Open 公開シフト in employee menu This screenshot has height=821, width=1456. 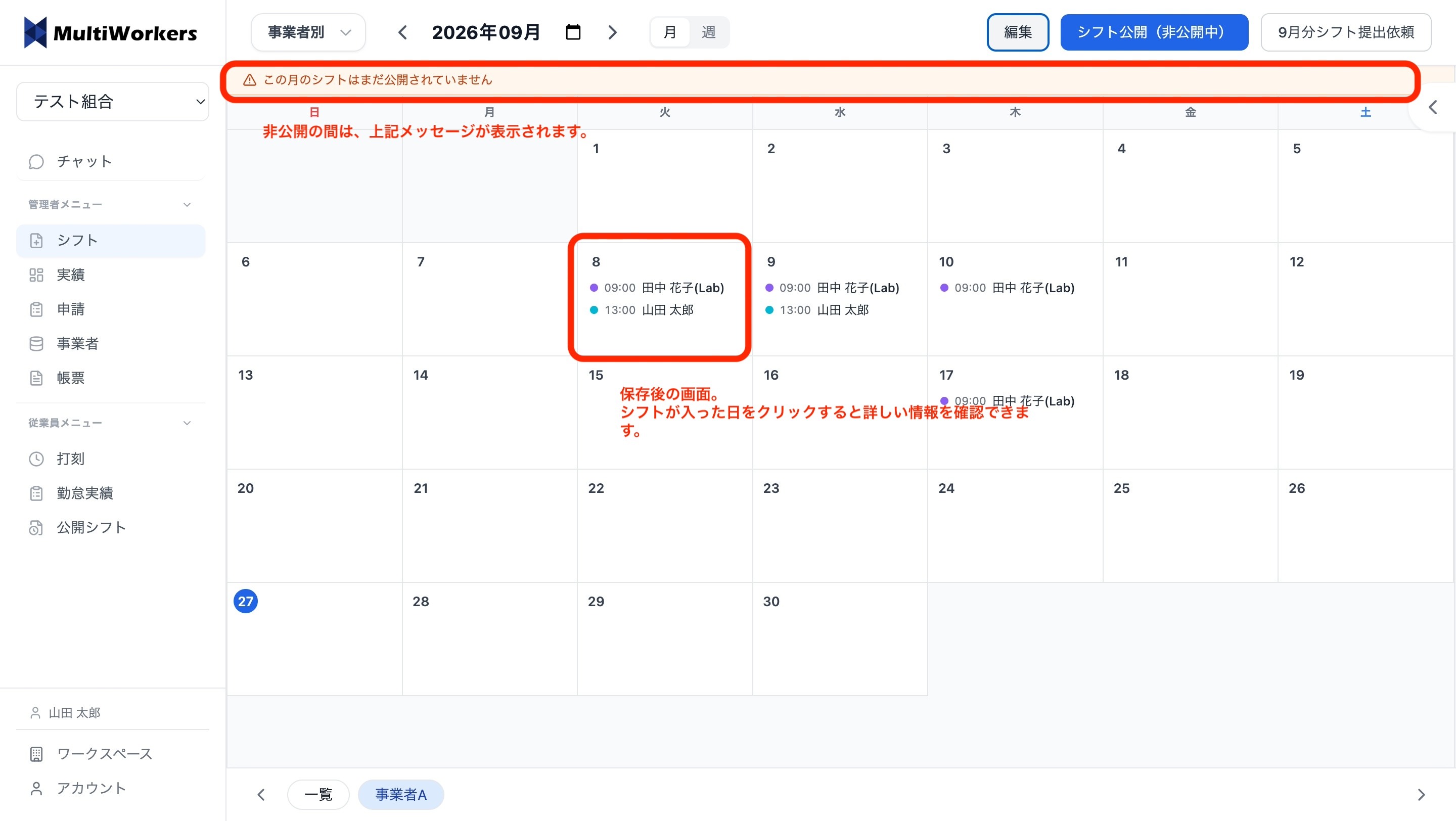(111, 527)
